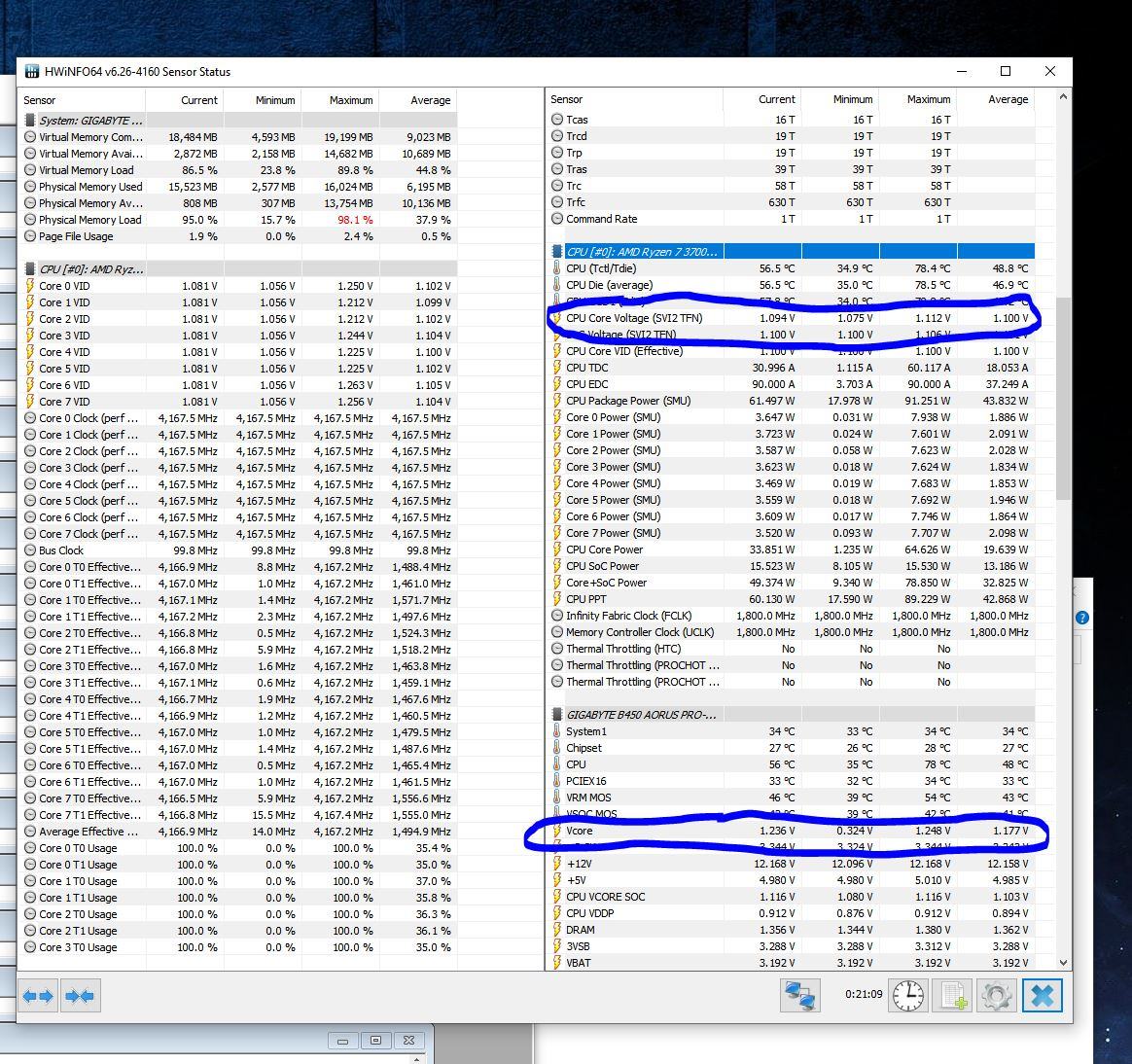Click the blue help question mark icon behind HWiNFO
The image size is (1132, 1064).
coord(1082,618)
